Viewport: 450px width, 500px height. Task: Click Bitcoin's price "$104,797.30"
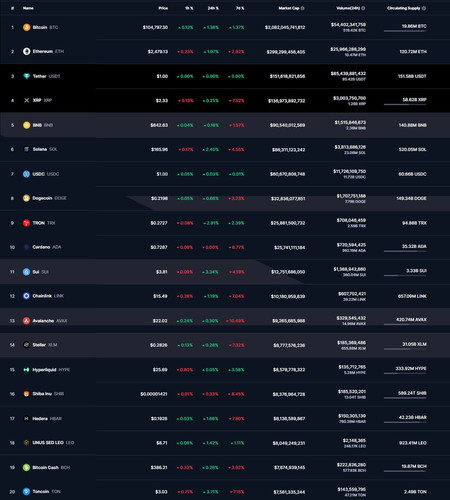(155, 27)
